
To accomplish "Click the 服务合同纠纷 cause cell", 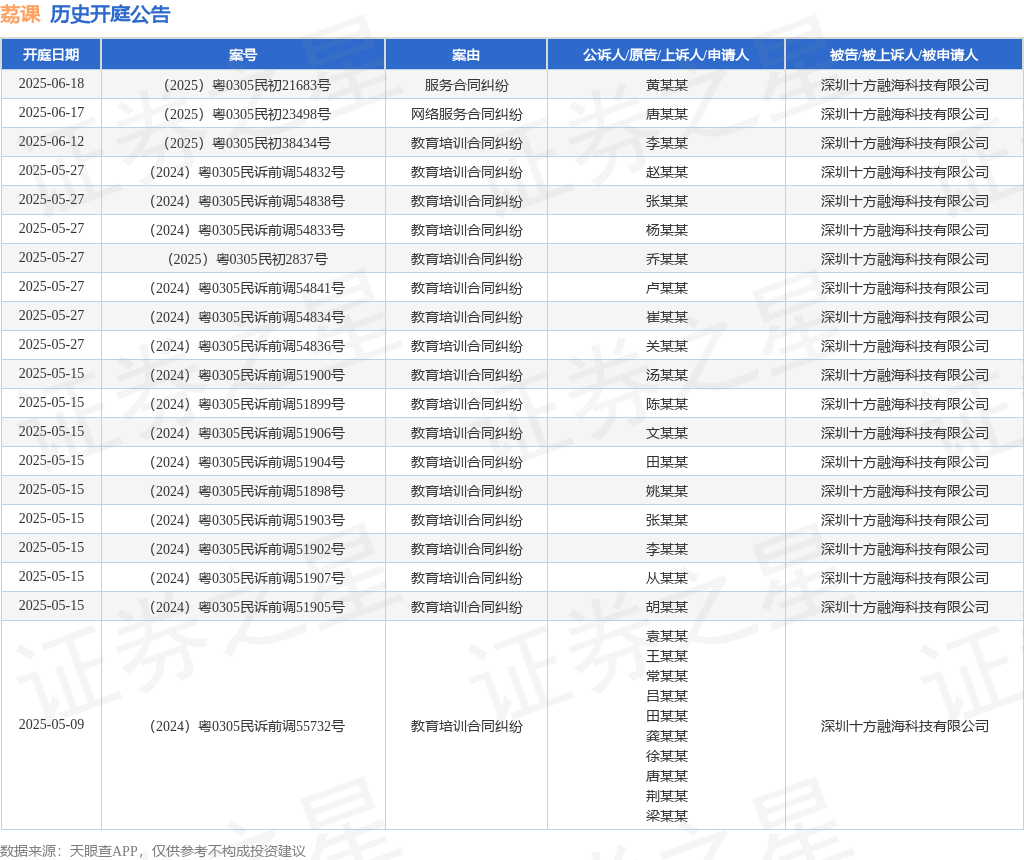I will 466,85.
